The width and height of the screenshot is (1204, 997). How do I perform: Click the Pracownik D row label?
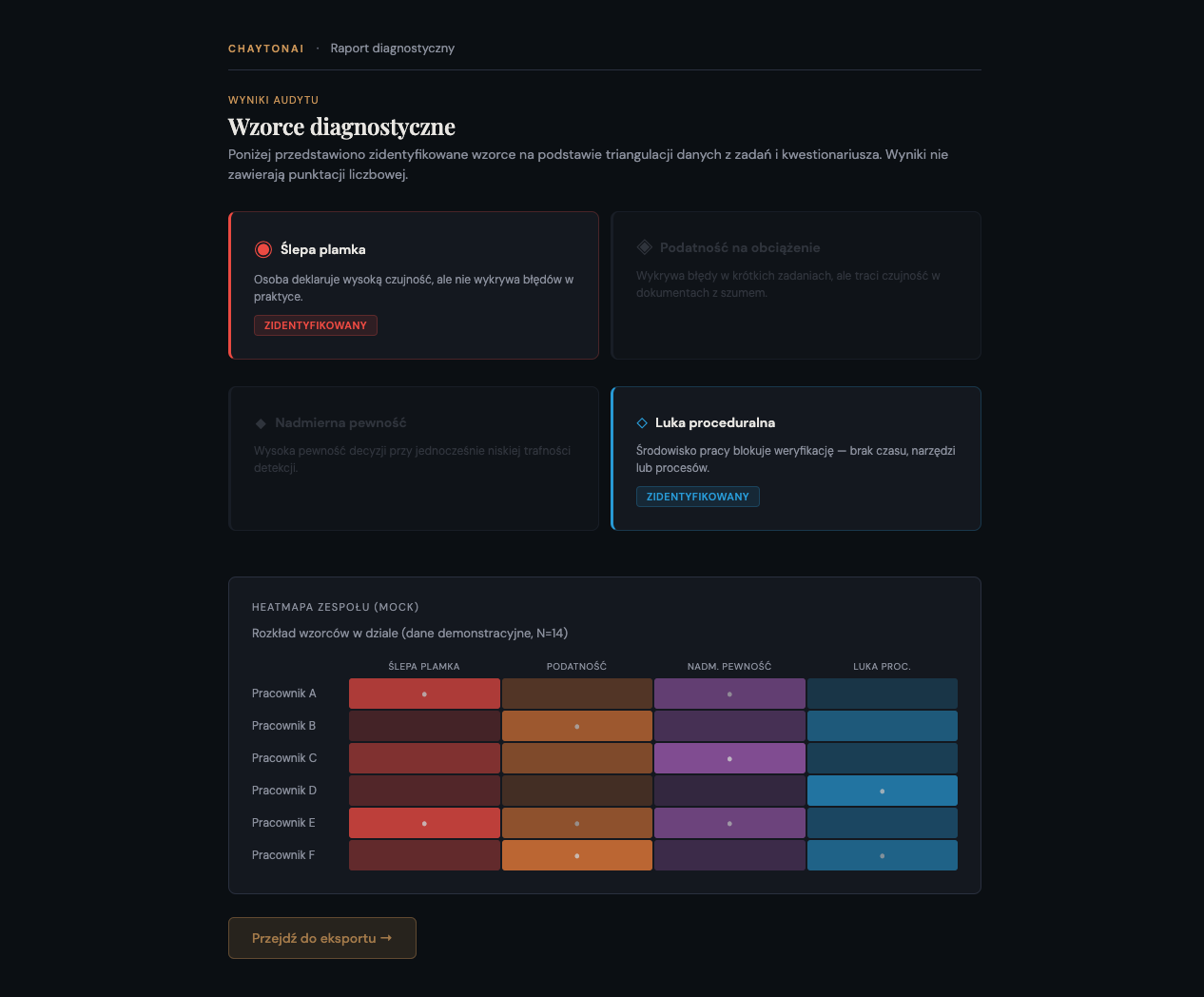[284, 791]
